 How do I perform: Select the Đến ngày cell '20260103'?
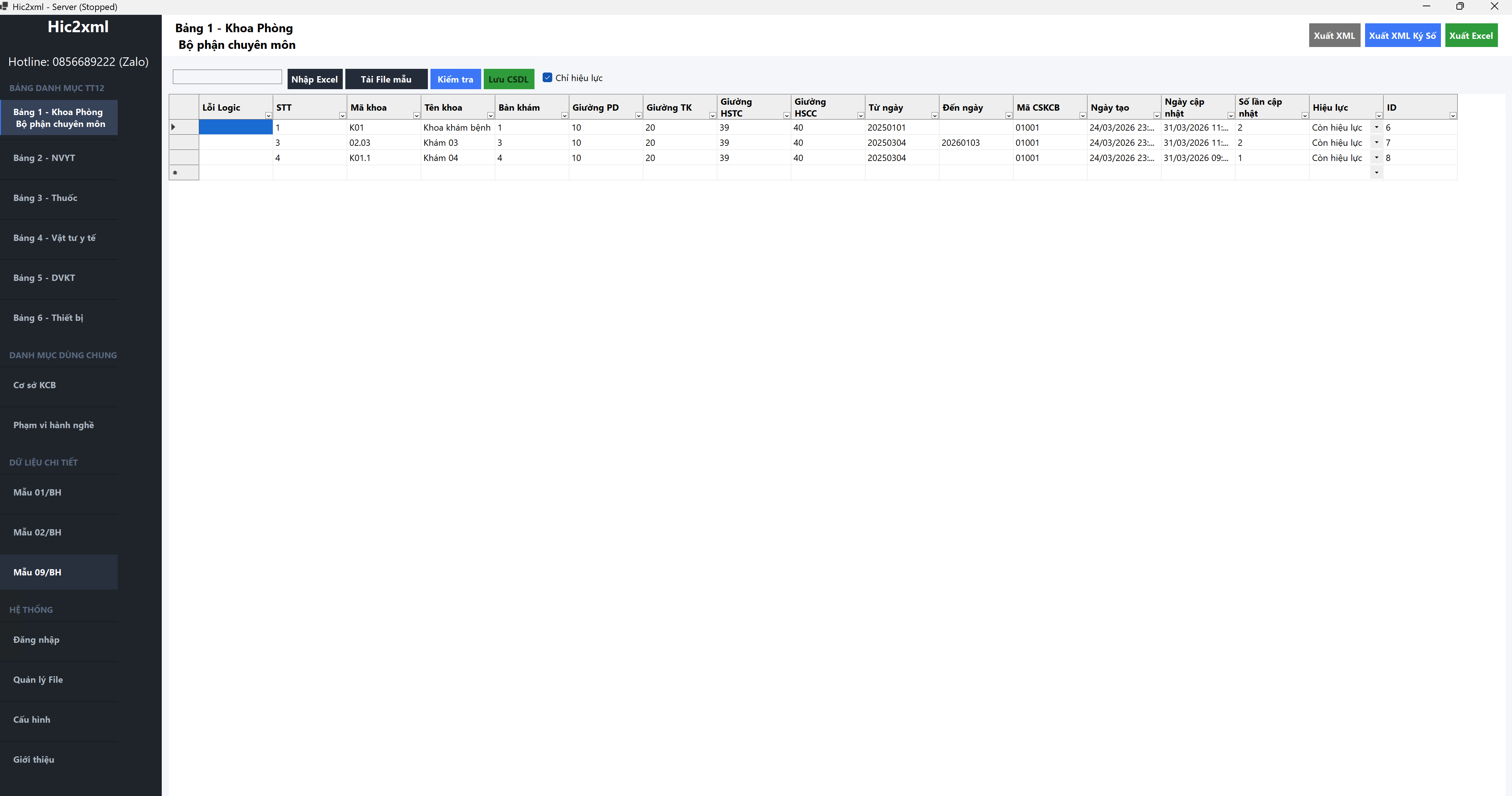click(976, 142)
